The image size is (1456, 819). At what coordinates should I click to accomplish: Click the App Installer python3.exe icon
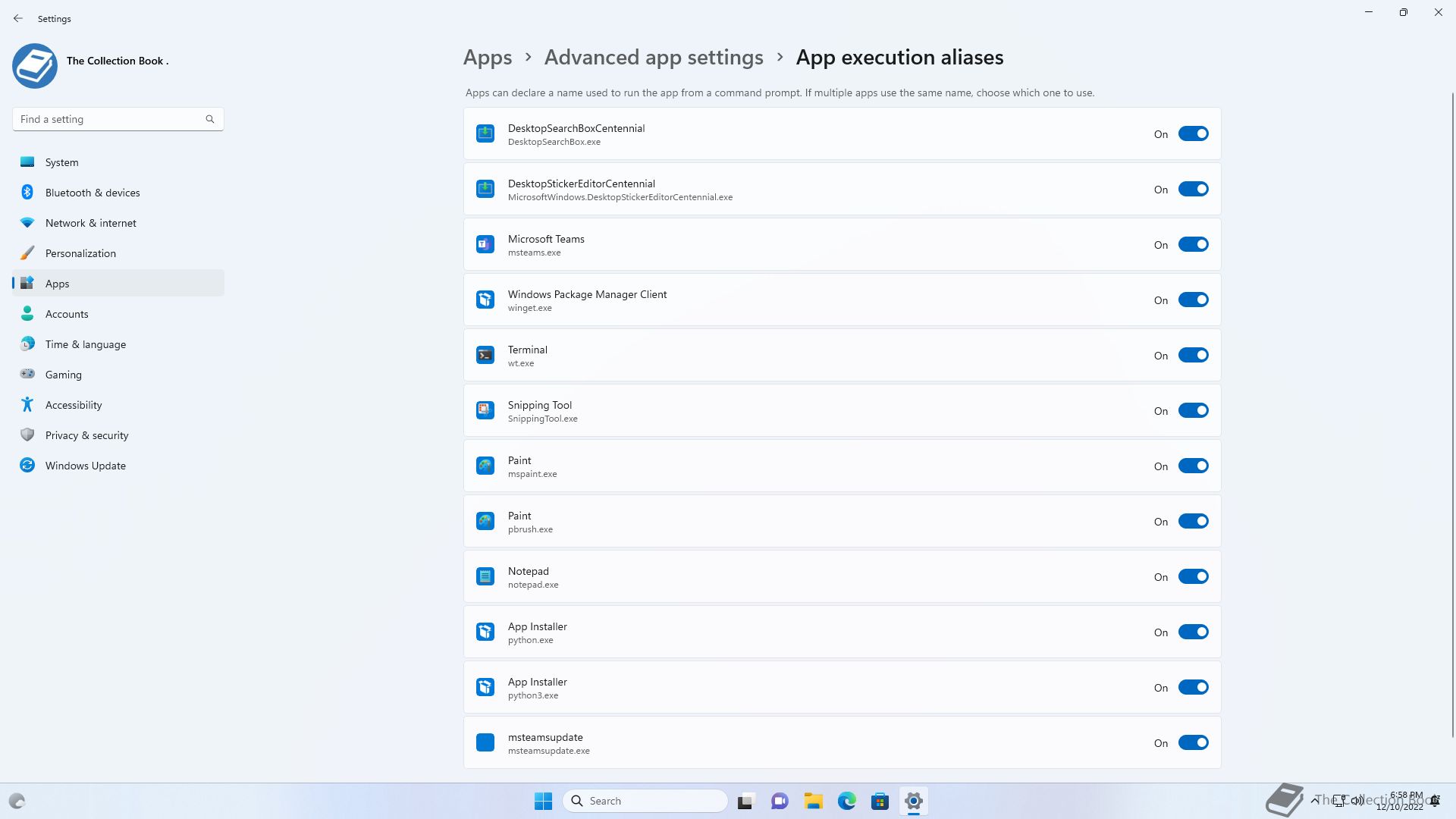[485, 688]
